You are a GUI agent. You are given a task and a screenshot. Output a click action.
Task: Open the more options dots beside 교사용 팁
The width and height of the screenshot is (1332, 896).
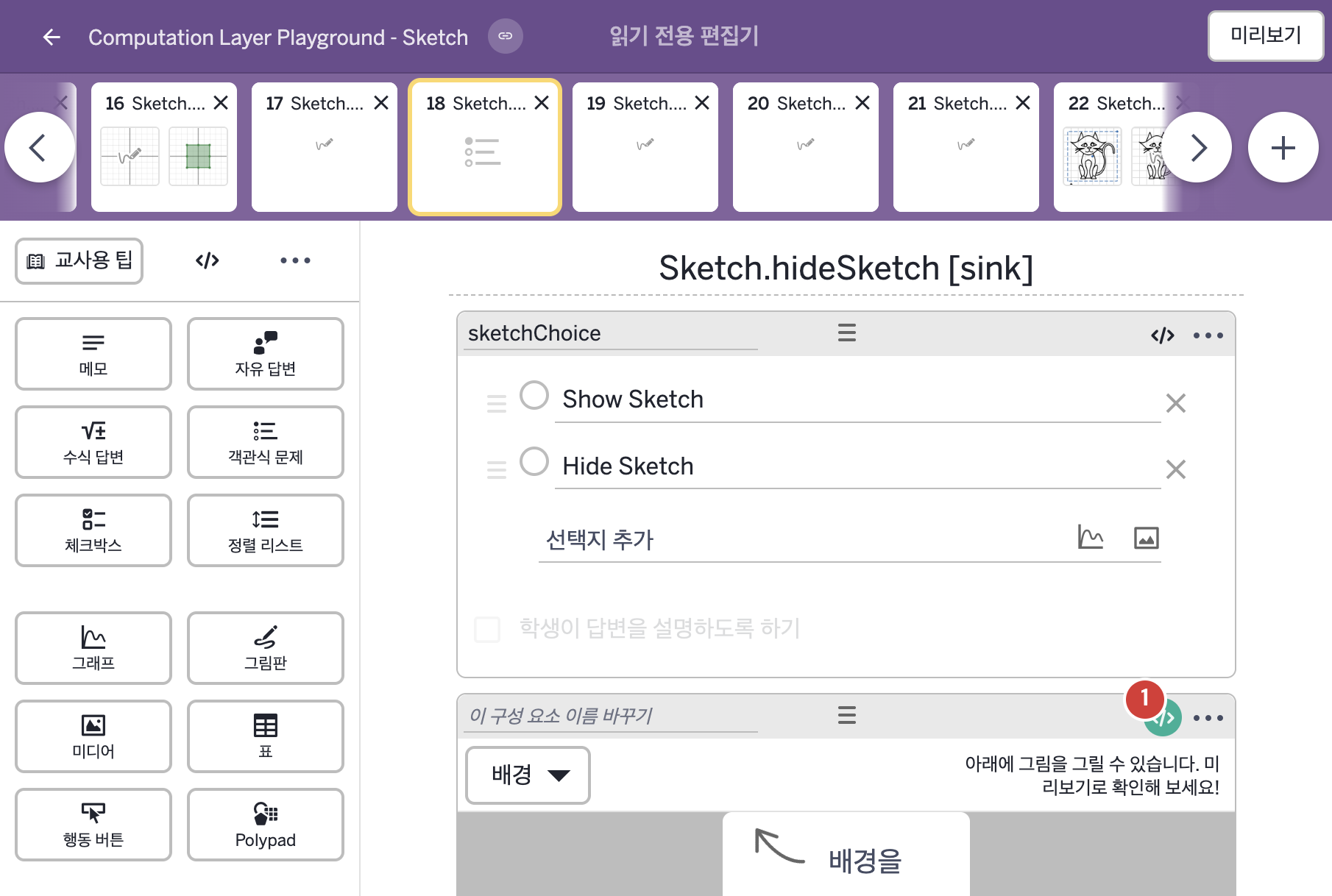click(295, 260)
